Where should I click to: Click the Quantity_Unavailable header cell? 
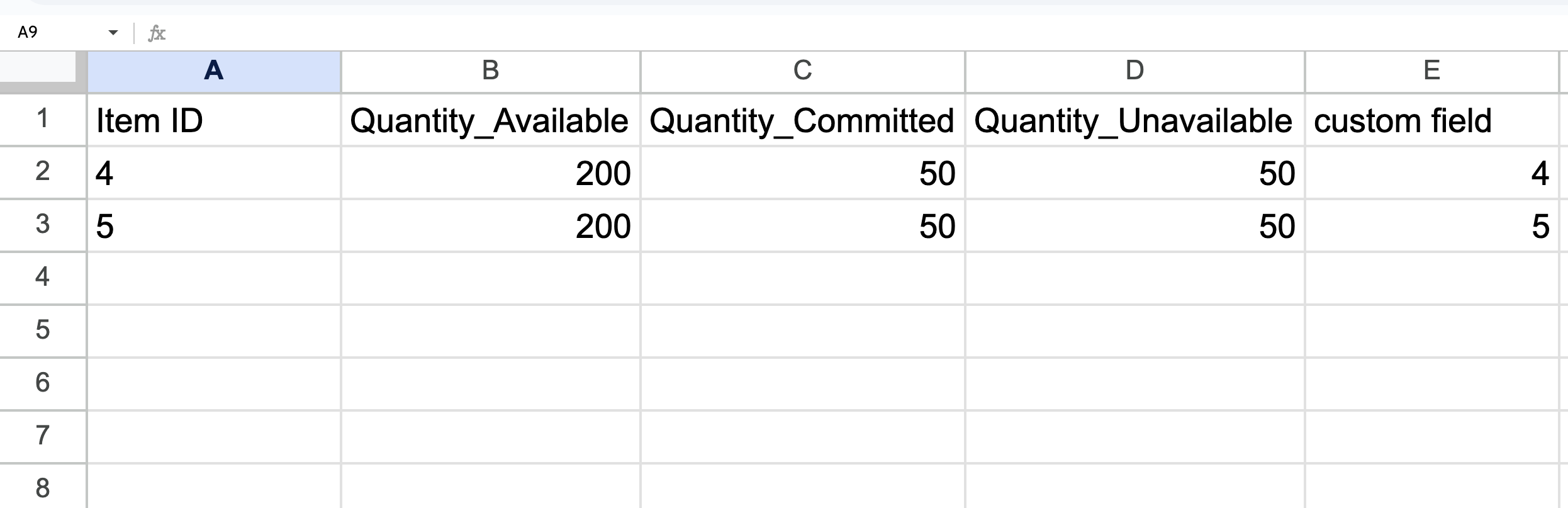(1134, 120)
